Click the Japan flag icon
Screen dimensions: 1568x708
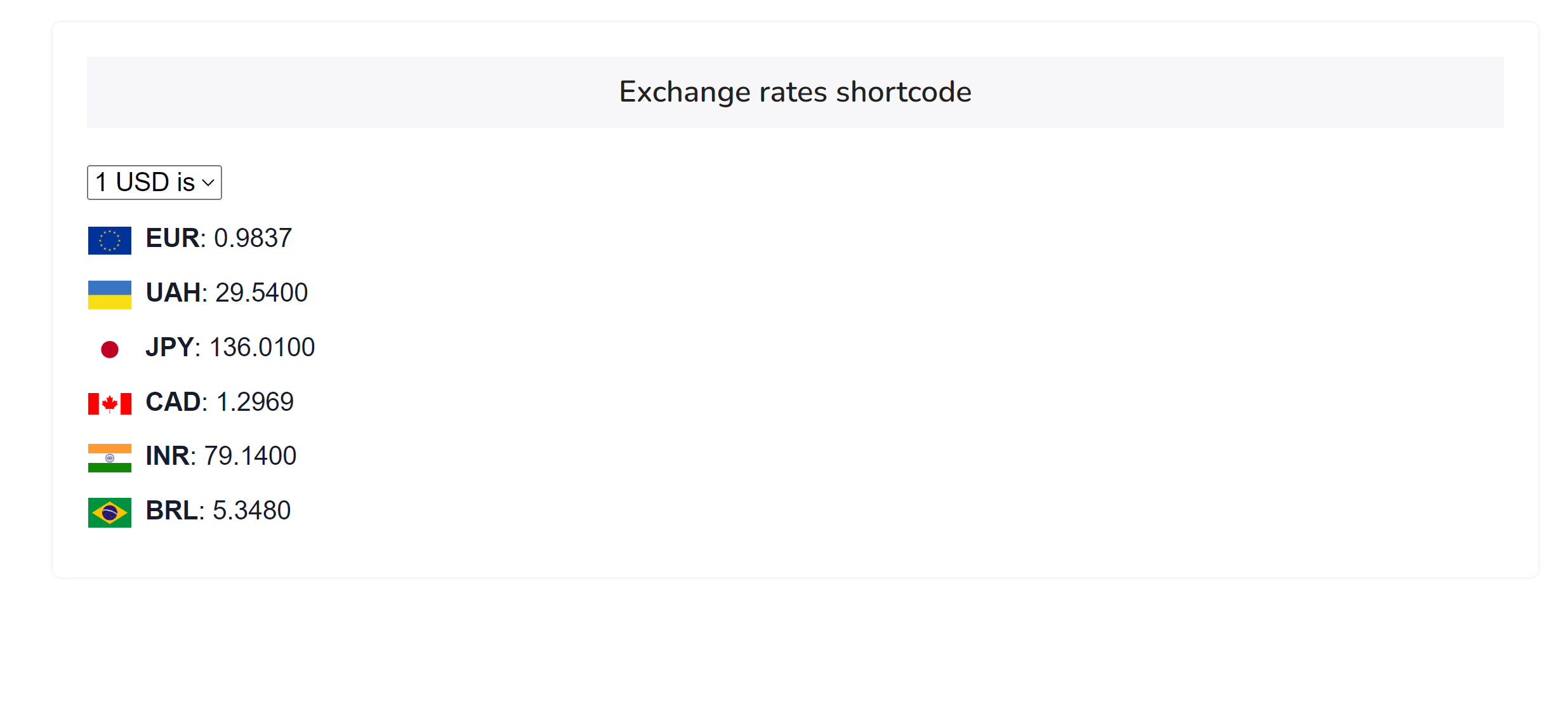coord(109,349)
